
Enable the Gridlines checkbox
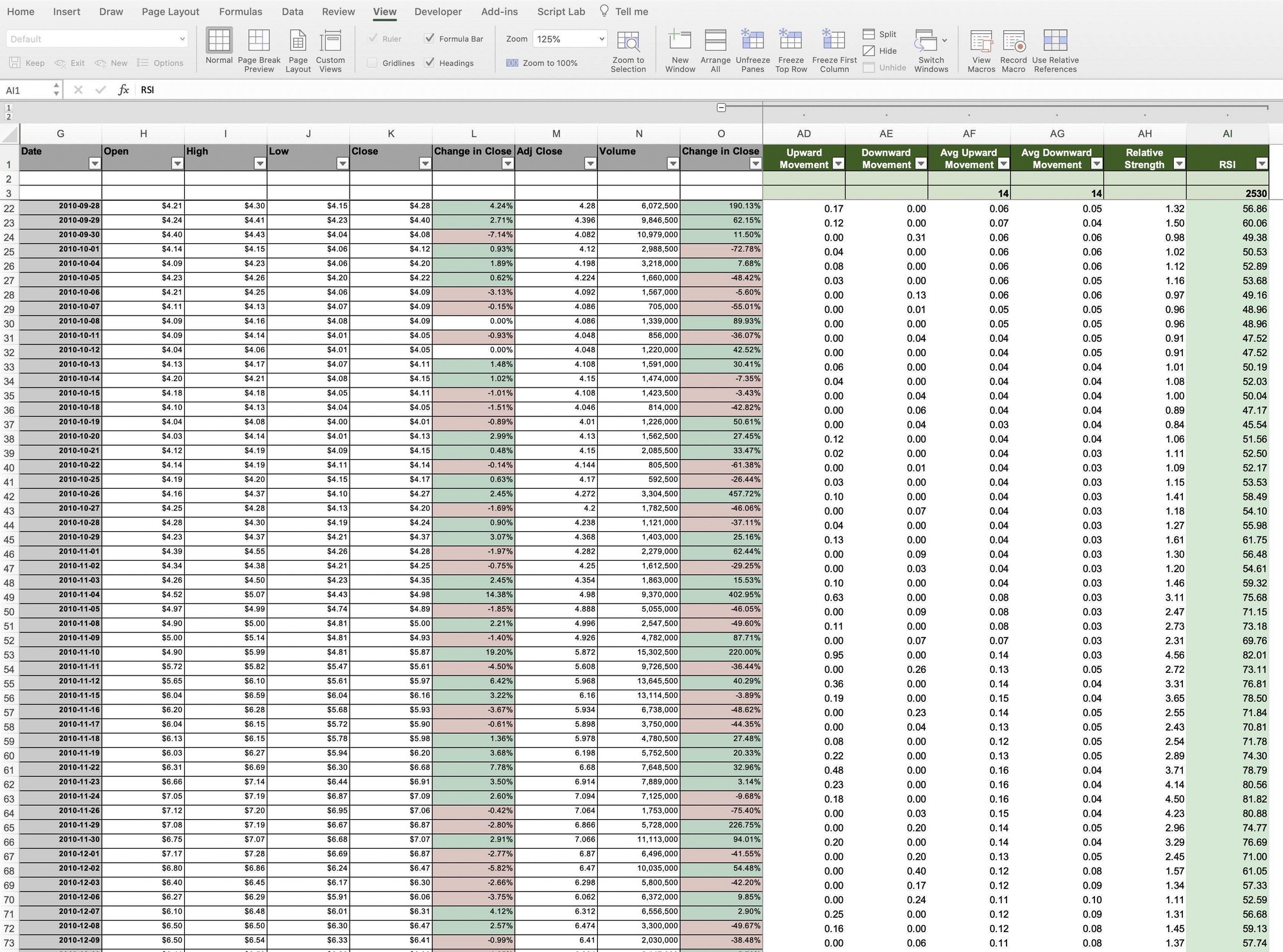373,63
